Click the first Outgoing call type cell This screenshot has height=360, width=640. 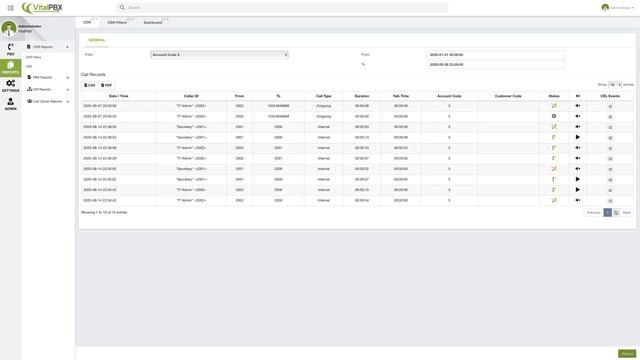click(x=324, y=106)
